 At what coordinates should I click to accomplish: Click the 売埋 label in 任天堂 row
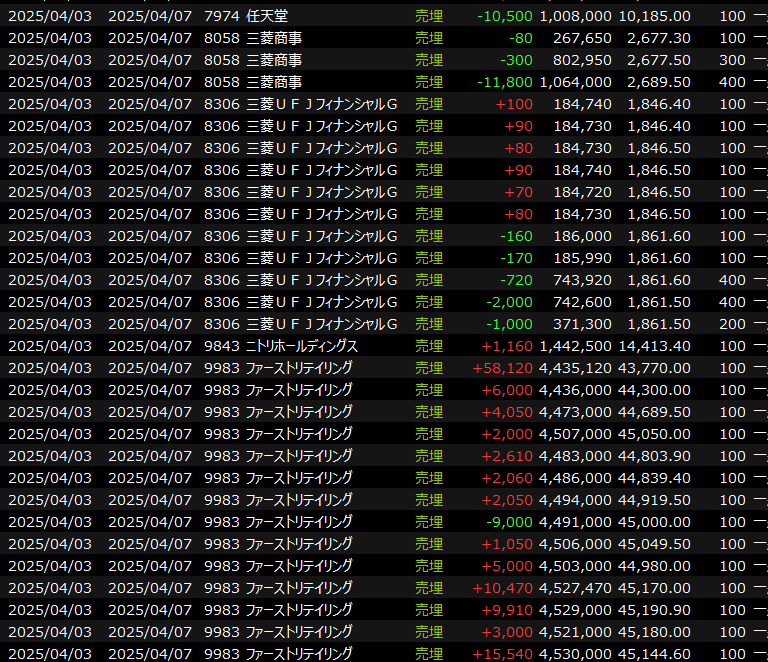(x=429, y=16)
